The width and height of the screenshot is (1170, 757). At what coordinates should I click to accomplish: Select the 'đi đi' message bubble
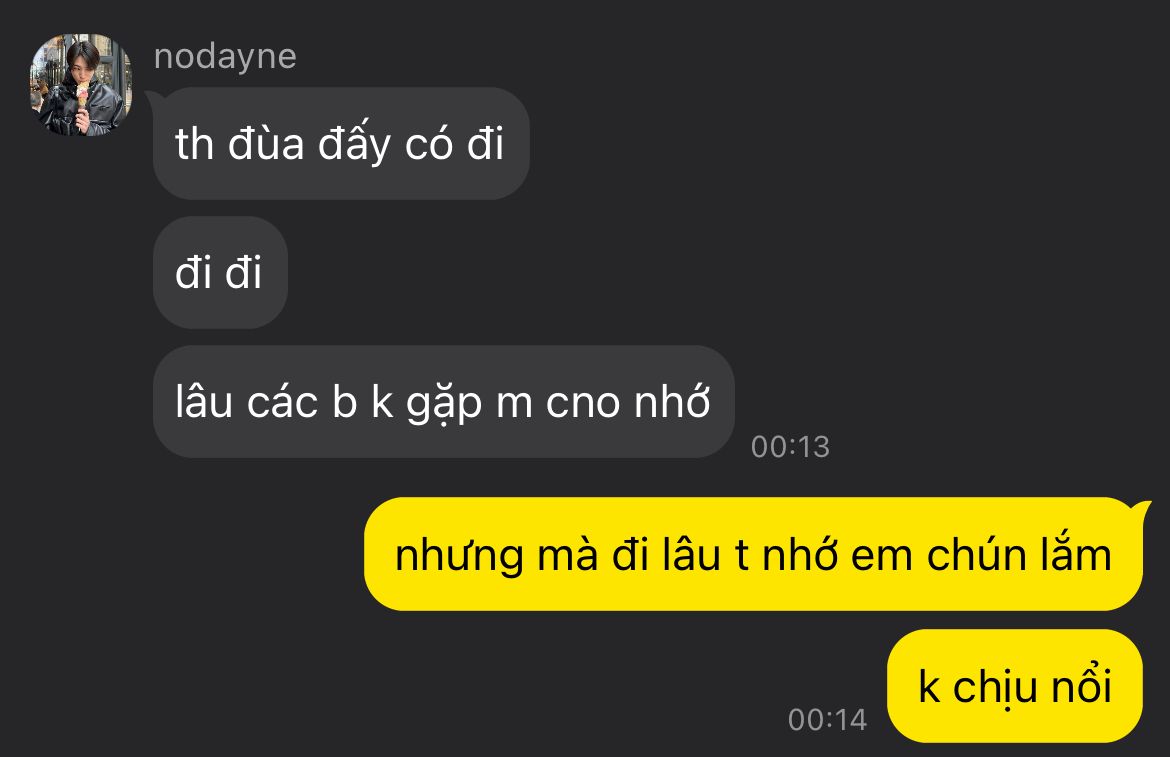tap(220, 272)
